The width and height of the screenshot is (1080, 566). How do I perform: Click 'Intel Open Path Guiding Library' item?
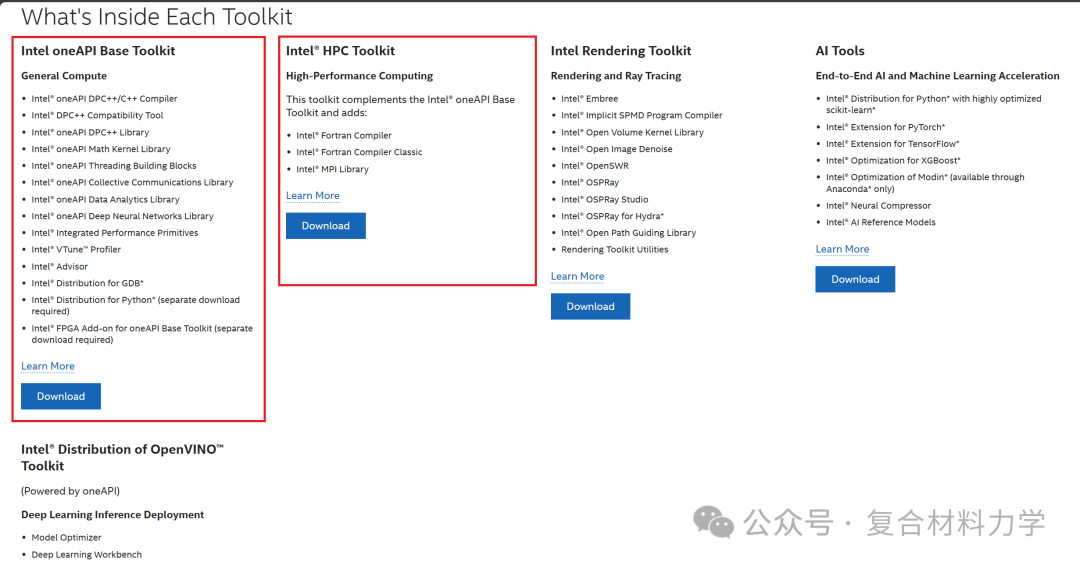pyautogui.click(x=628, y=233)
